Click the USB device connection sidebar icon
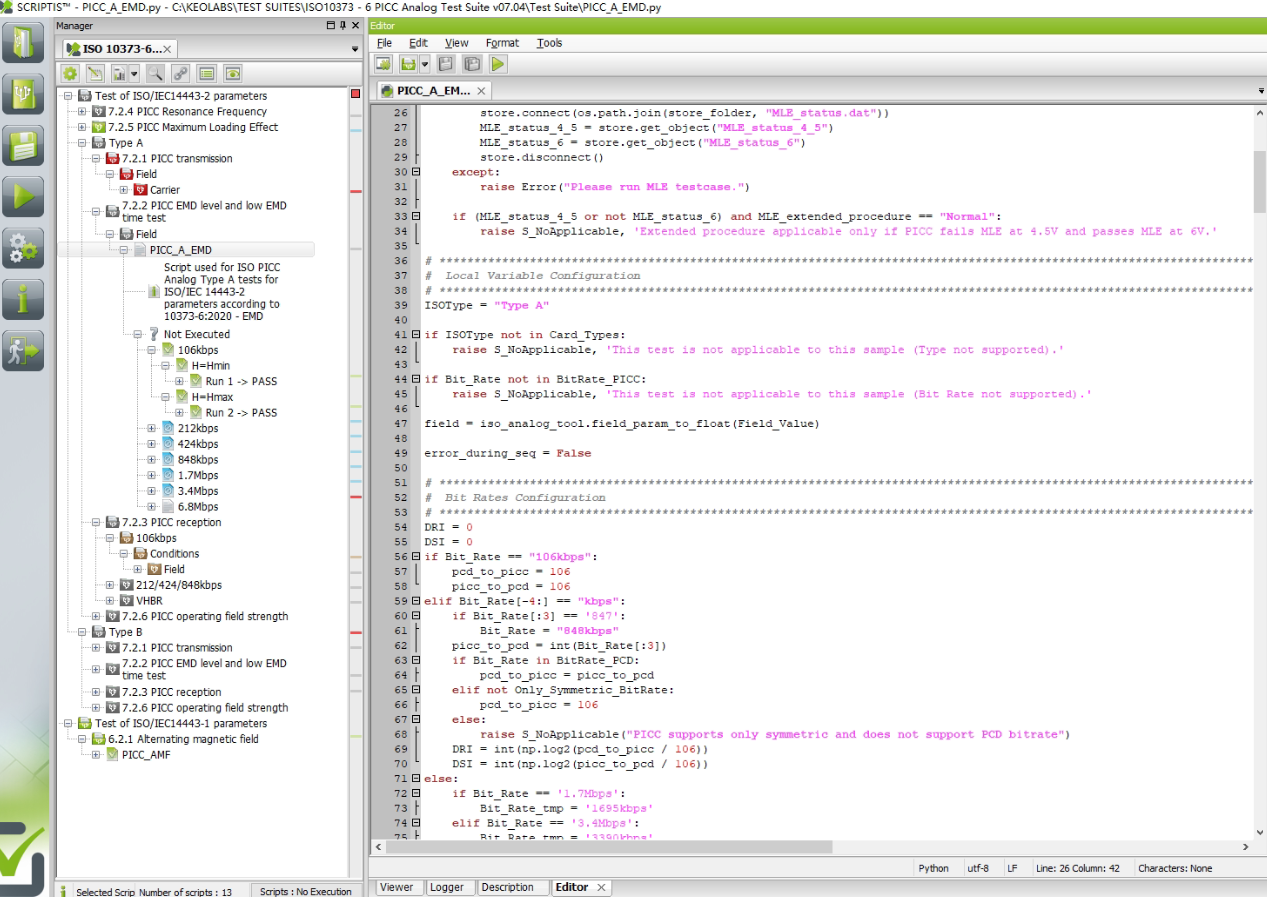Screen dimensions: 1267x897 pyautogui.click(x=23, y=94)
